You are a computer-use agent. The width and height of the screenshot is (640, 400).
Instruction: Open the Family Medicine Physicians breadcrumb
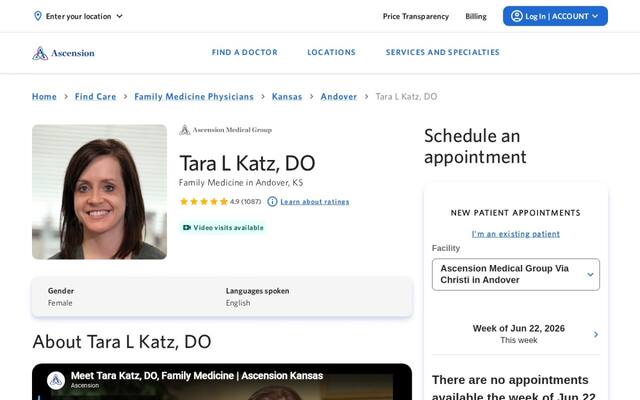pos(194,97)
